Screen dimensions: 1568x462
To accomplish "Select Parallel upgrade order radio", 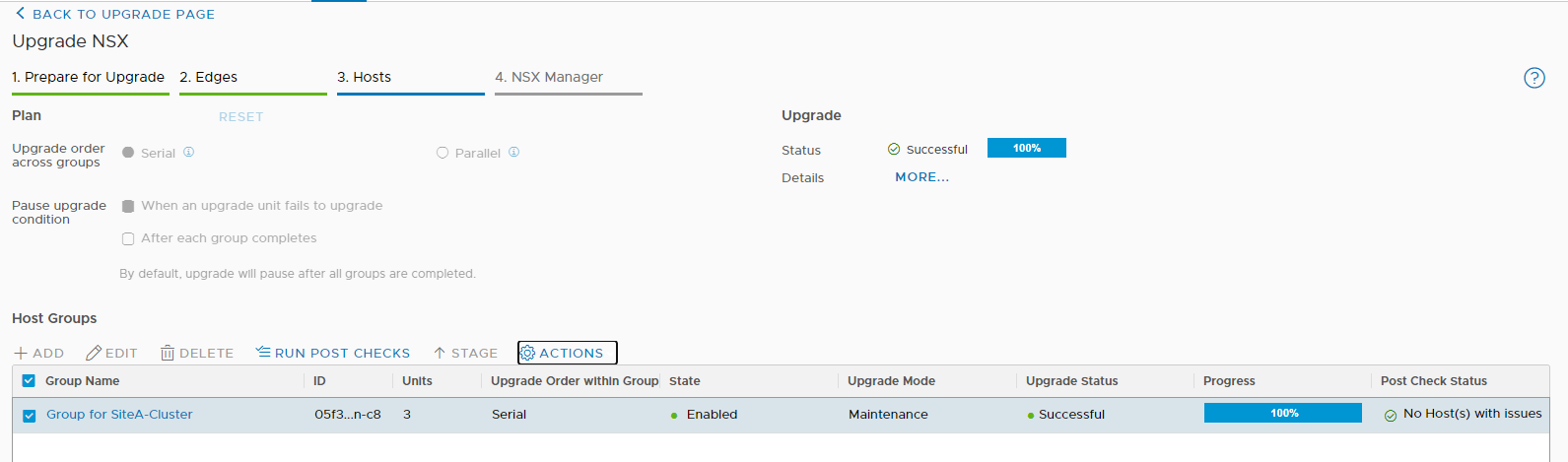I will 443,153.
